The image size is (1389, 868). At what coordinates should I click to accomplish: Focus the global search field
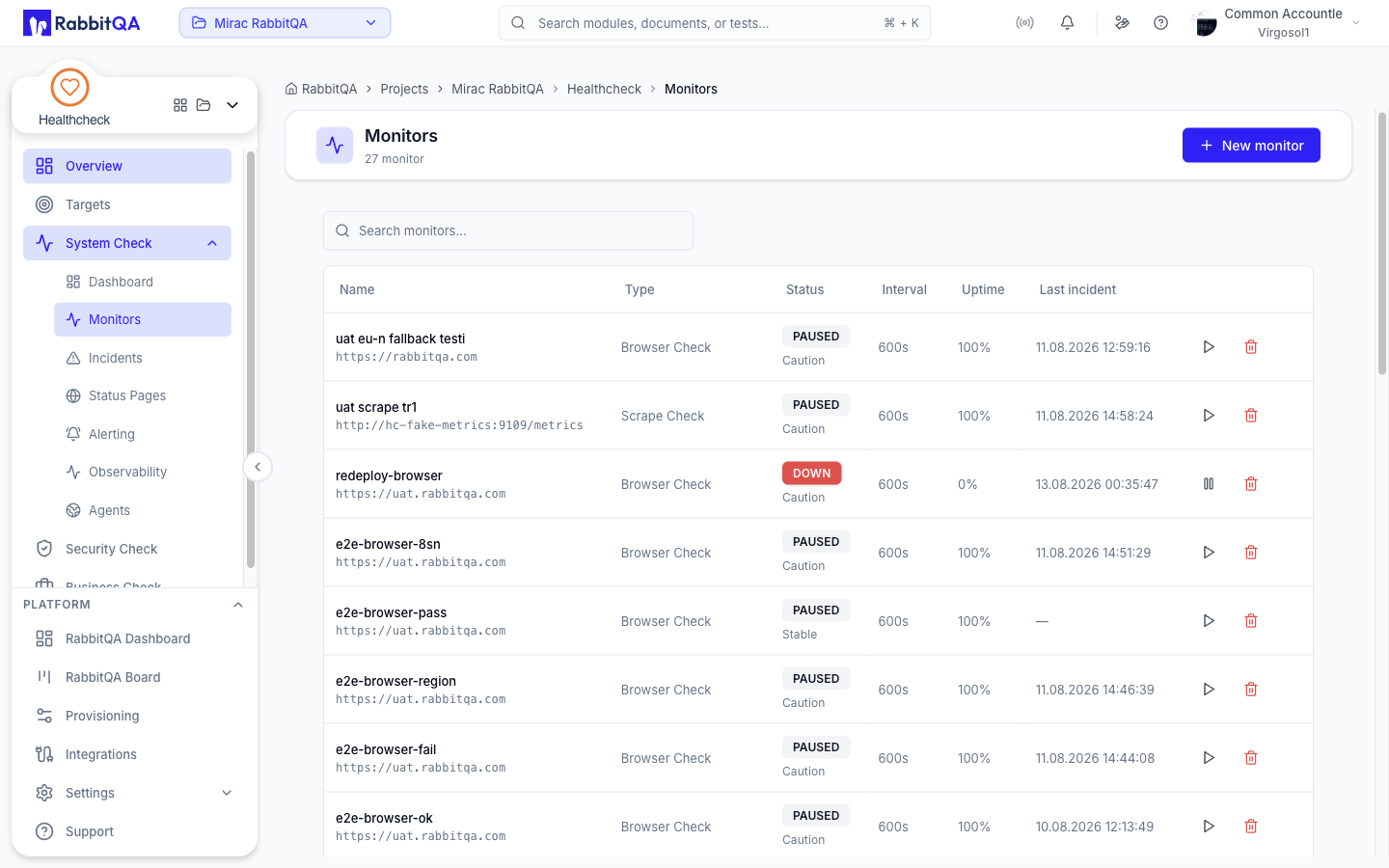pos(715,23)
